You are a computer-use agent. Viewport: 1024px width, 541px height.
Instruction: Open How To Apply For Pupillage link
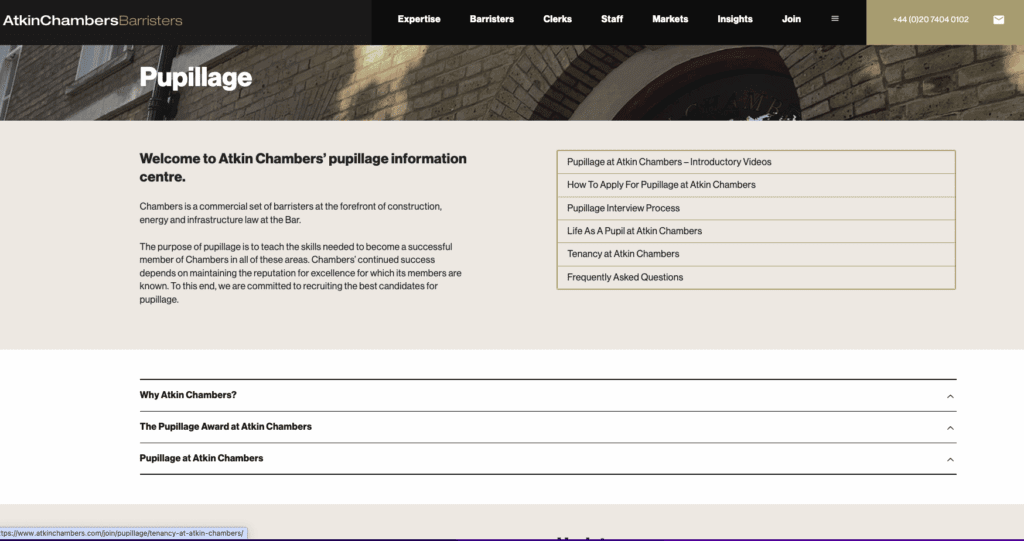click(661, 185)
